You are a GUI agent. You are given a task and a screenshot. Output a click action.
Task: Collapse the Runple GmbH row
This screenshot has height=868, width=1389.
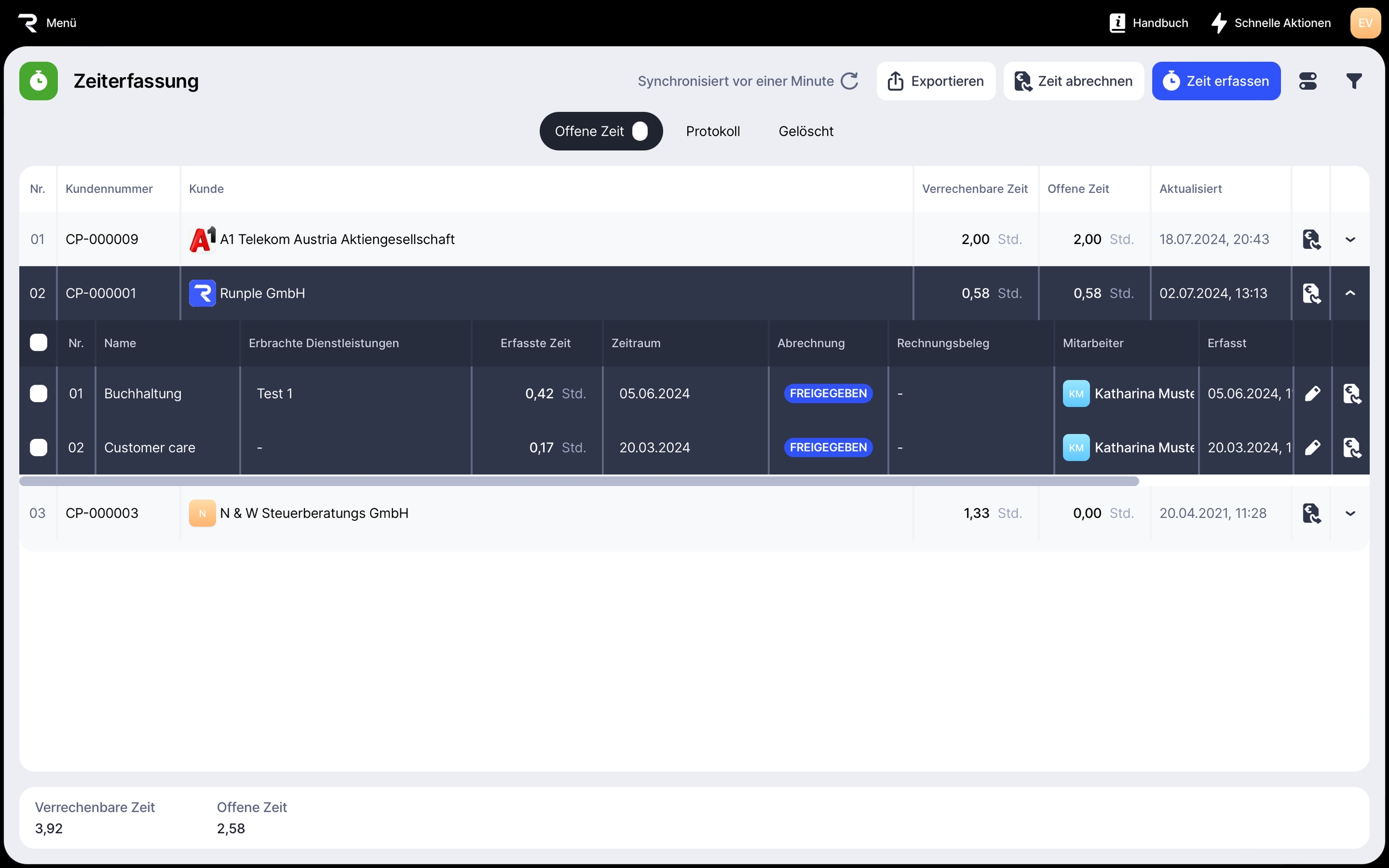pyautogui.click(x=1350, y=294)
